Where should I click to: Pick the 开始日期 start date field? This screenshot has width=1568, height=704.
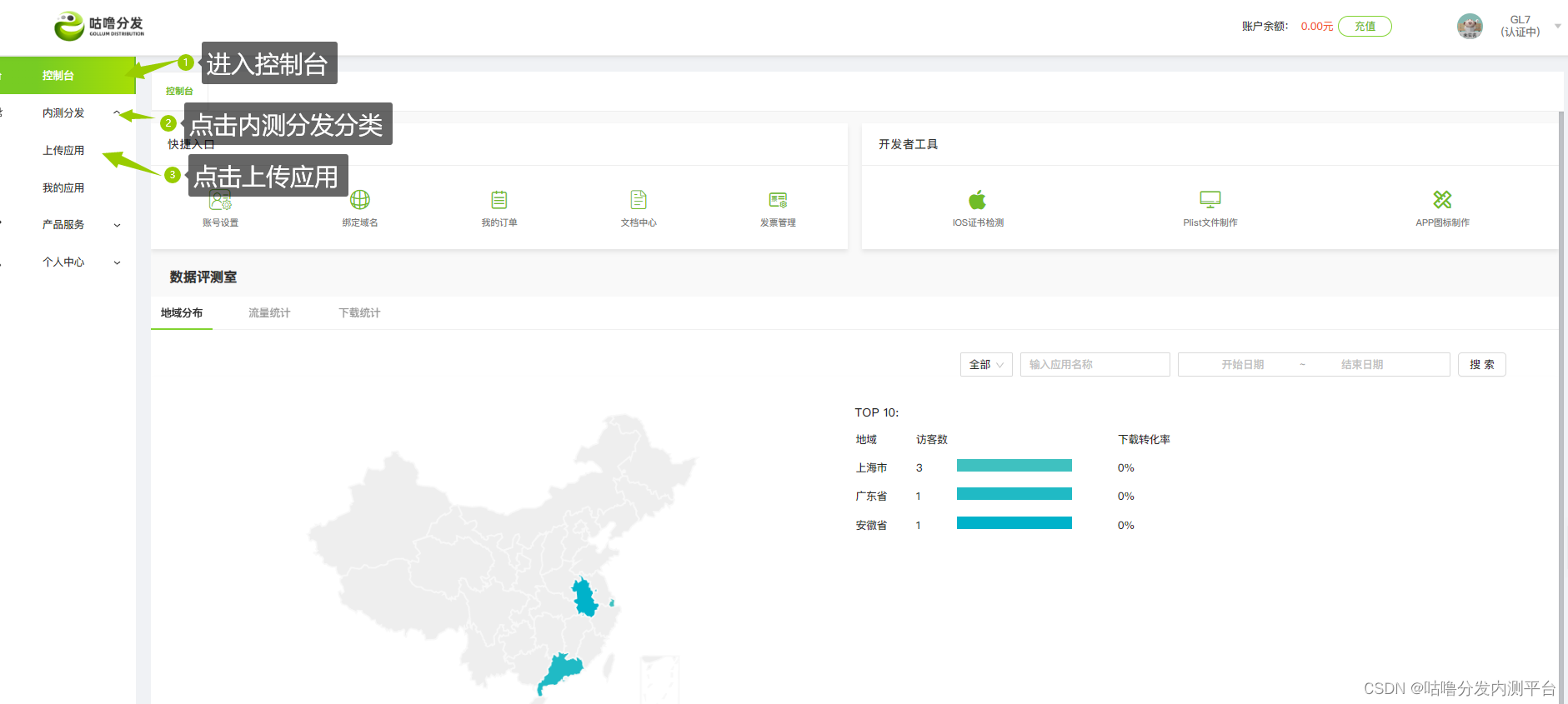tap(1242, 364)
